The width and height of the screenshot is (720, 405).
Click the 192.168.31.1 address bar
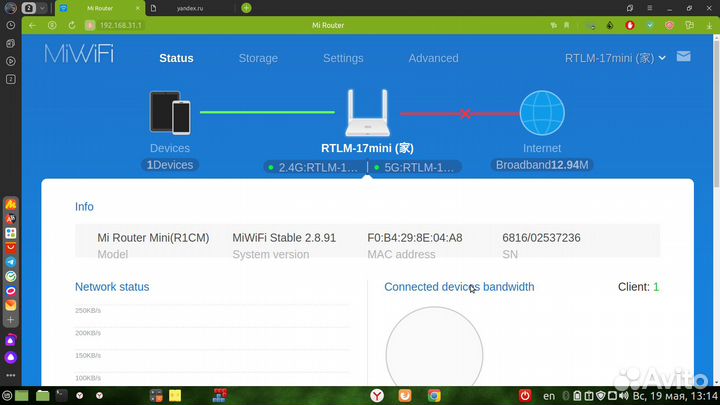pos(120,25)
